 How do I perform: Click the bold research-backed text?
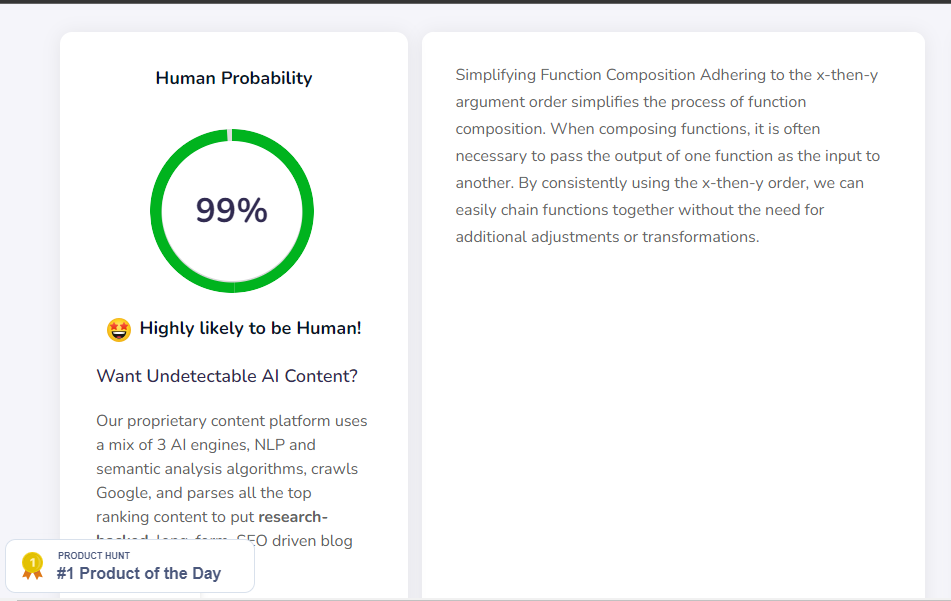click(x=293, y=517)
